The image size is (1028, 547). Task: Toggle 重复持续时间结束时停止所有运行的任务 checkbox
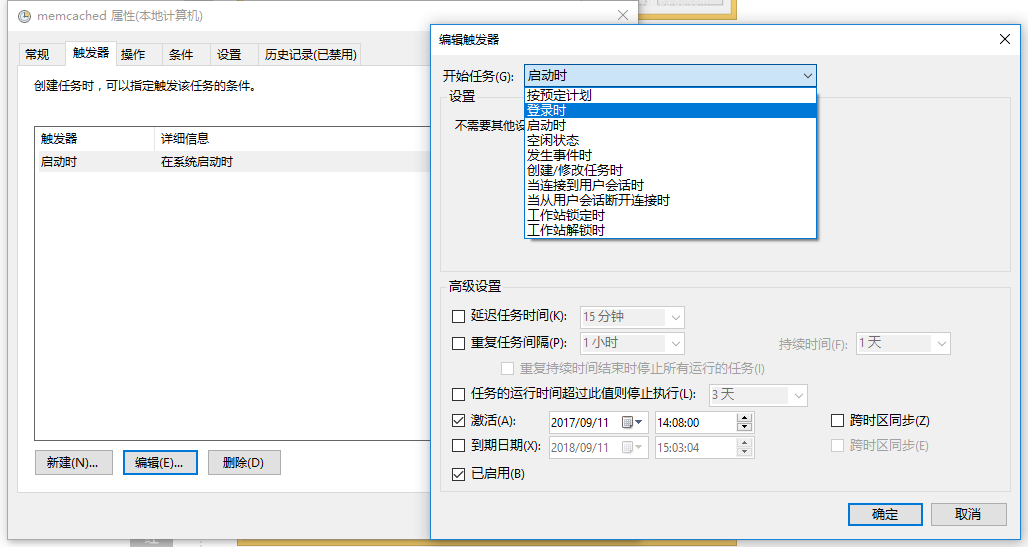coord(507,369)
